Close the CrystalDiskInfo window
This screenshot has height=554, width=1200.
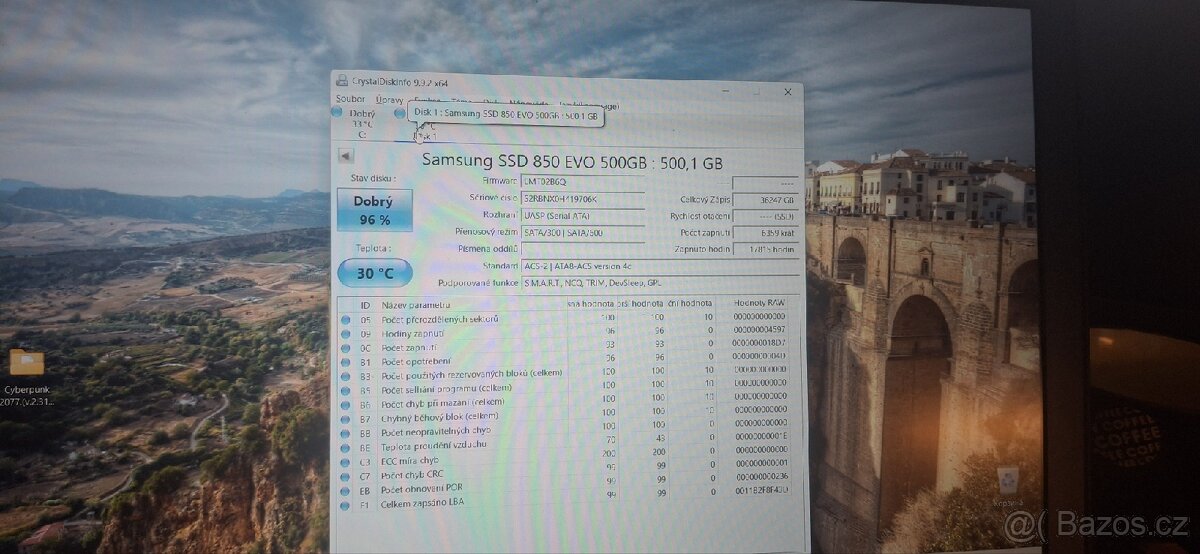click(787, 92)
